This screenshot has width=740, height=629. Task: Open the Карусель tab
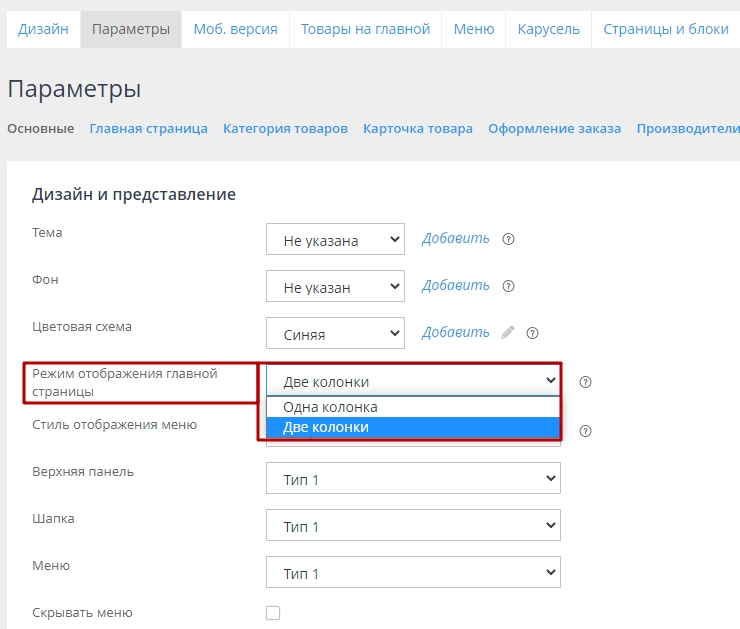tap(548, 29)
